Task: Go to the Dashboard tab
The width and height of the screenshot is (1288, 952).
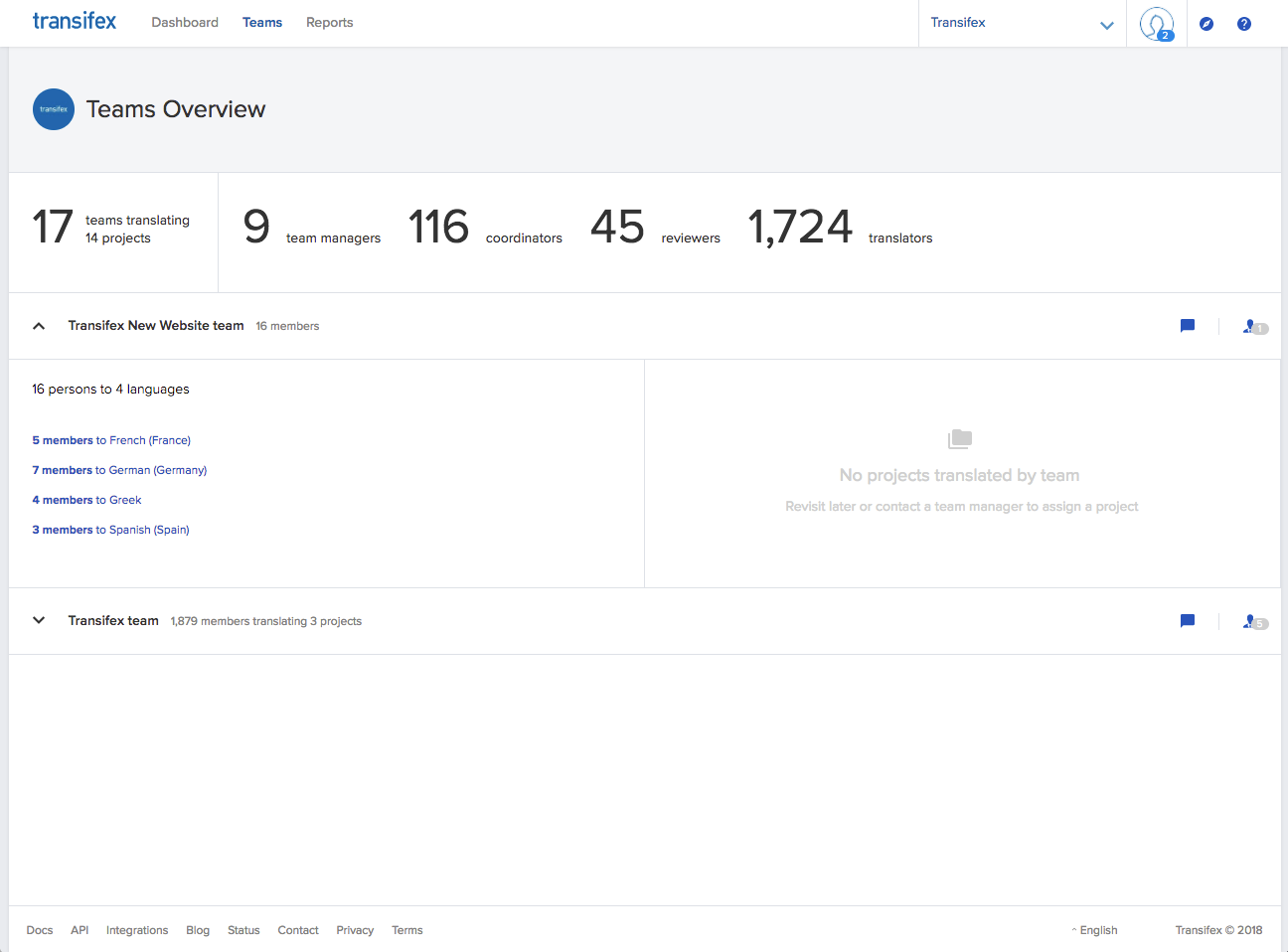Action: click(x=185, y=22)
